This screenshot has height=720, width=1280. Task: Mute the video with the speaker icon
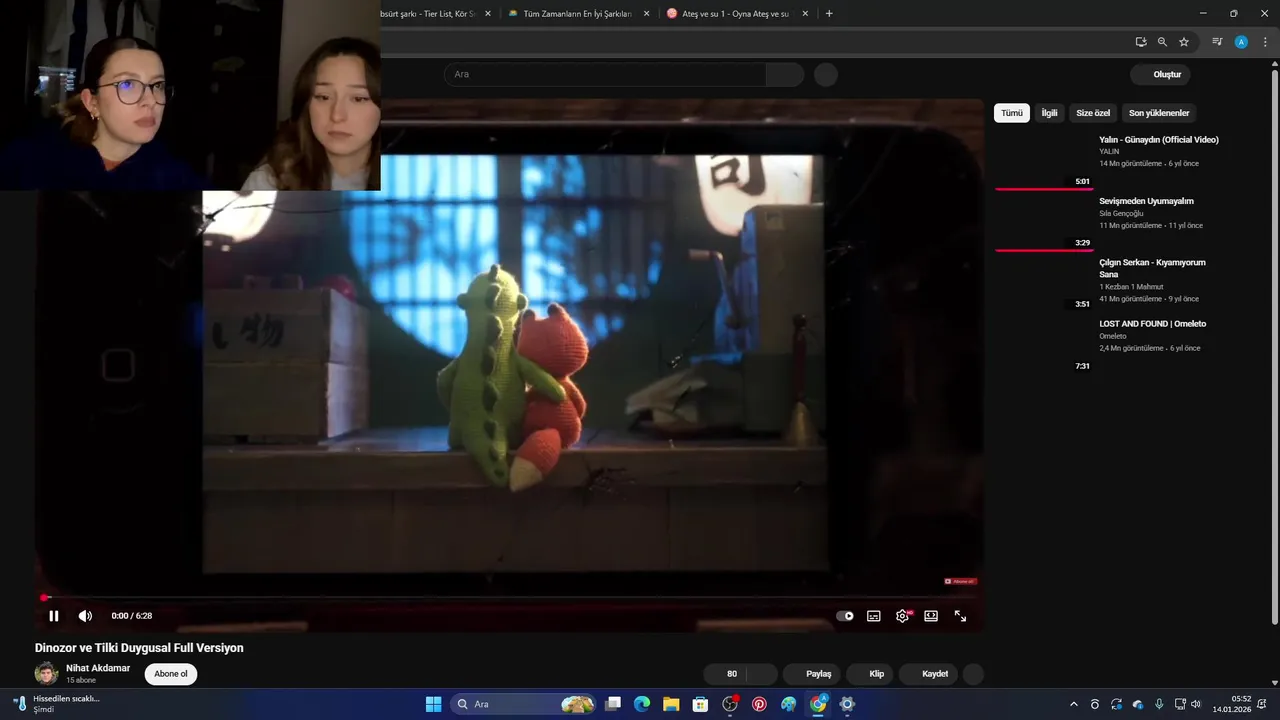[85, 616]
